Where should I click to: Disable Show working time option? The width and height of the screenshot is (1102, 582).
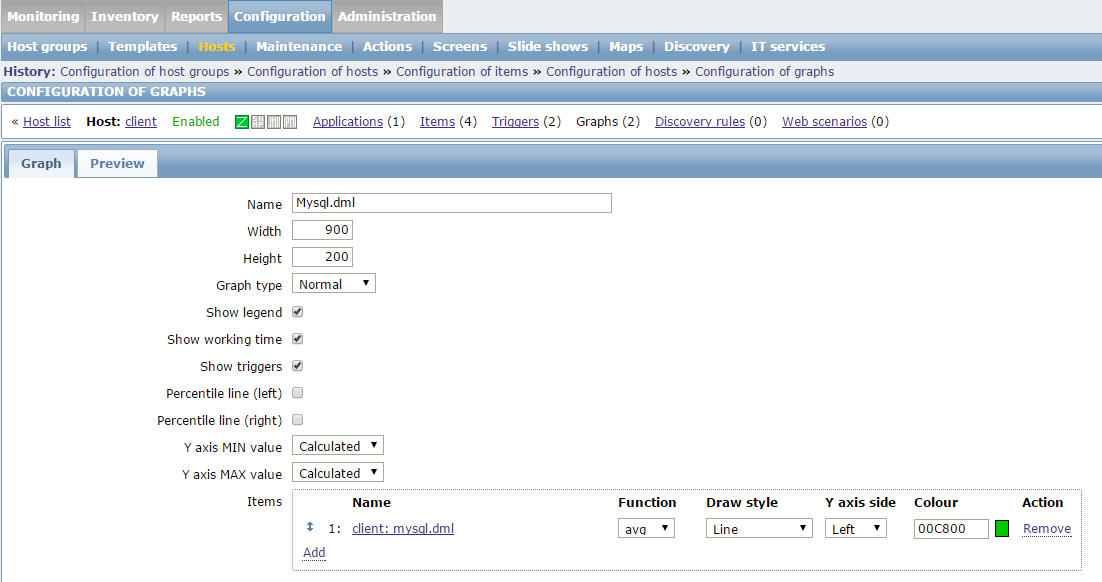click(x=297, y=339)
